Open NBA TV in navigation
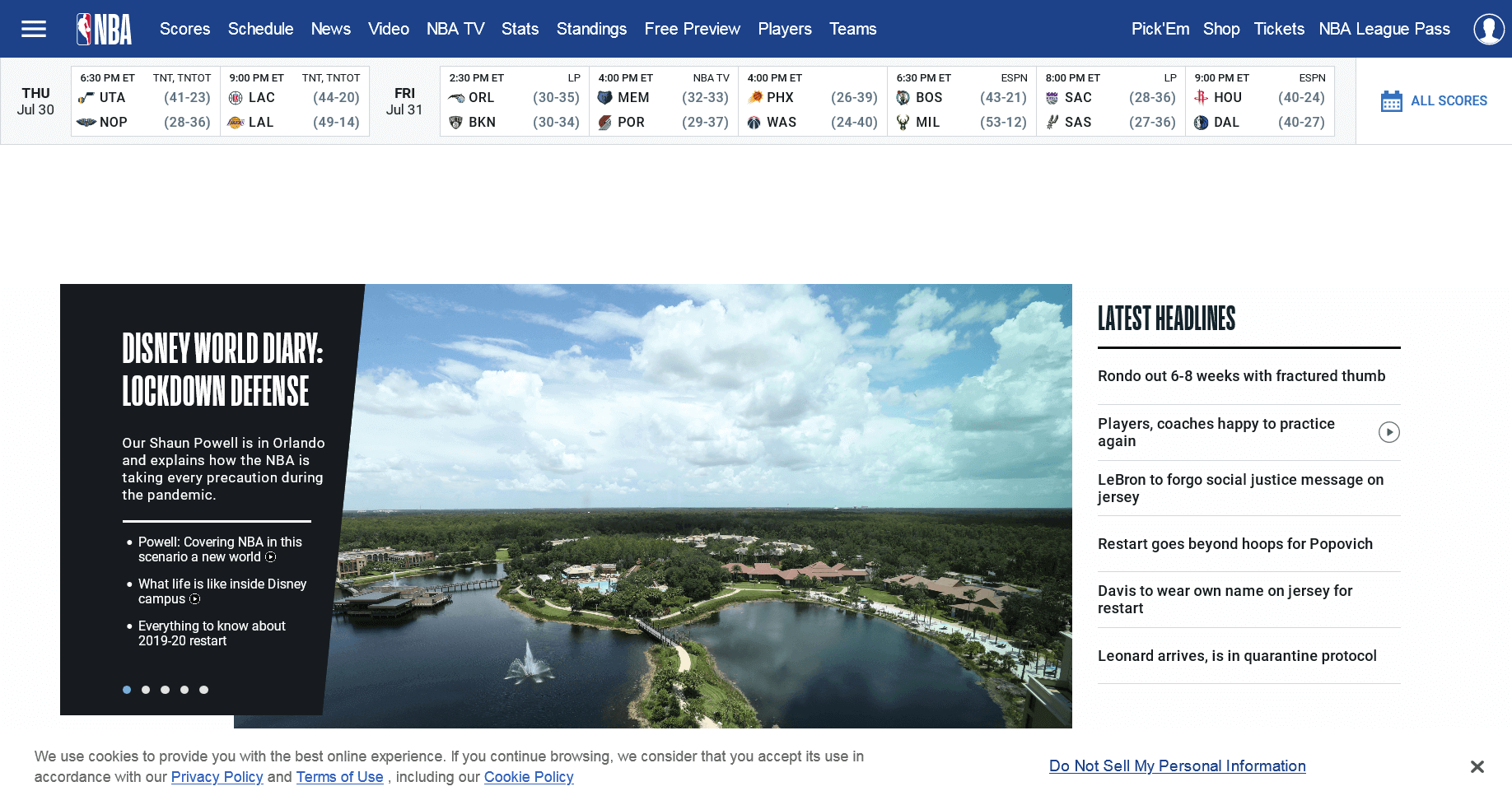This screenshot has height=805, width=1512. click(455, 29)
